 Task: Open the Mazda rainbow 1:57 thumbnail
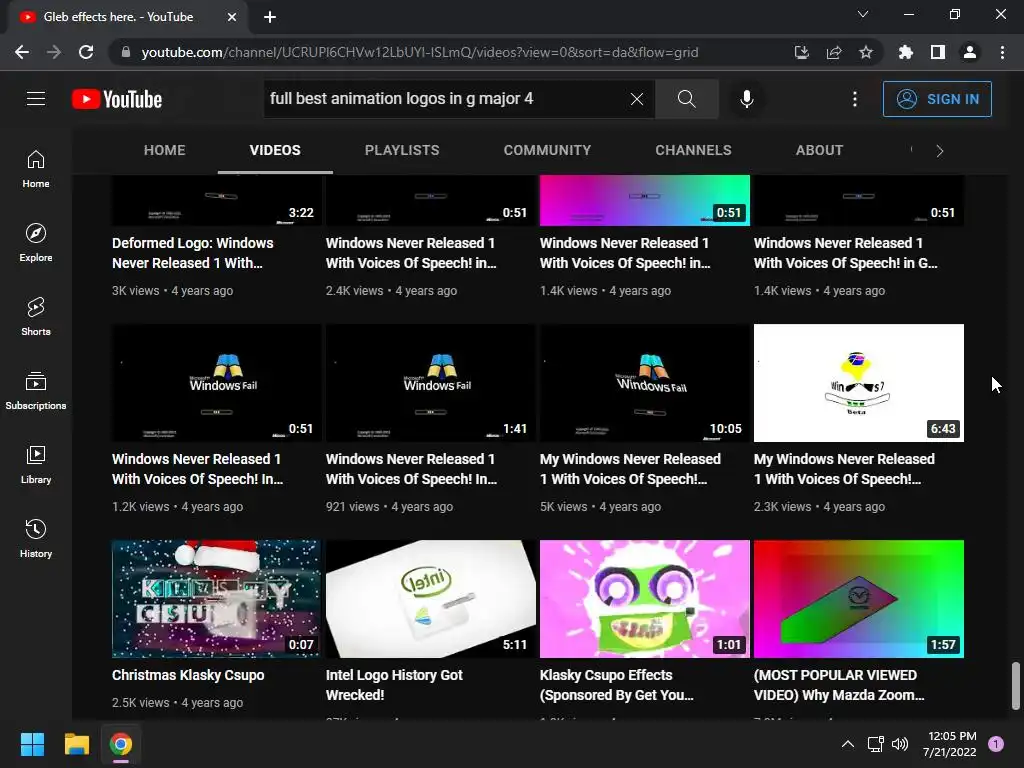tap(859, 599)
